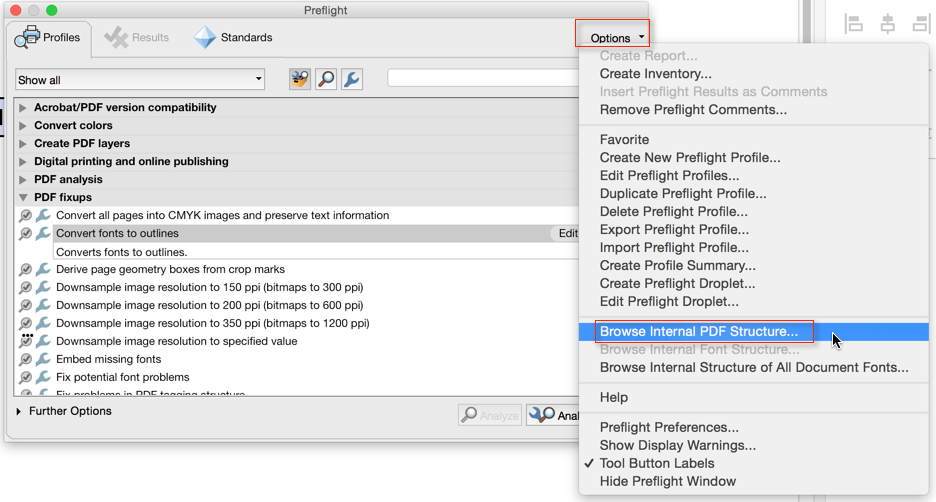The width and height of the screenshot is (936, 502).
Task: Click wrench icon of Downsample to 200 ppi
Action: pos(43,305)
